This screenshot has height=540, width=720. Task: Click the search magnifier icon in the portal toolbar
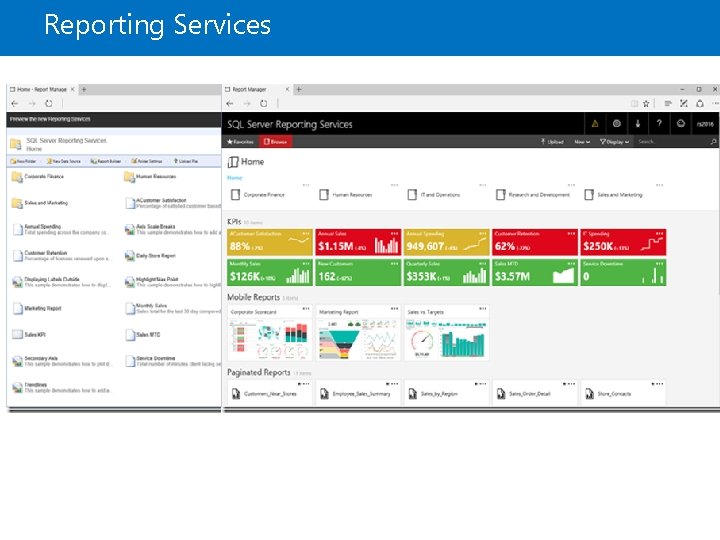tap(713, 142)
